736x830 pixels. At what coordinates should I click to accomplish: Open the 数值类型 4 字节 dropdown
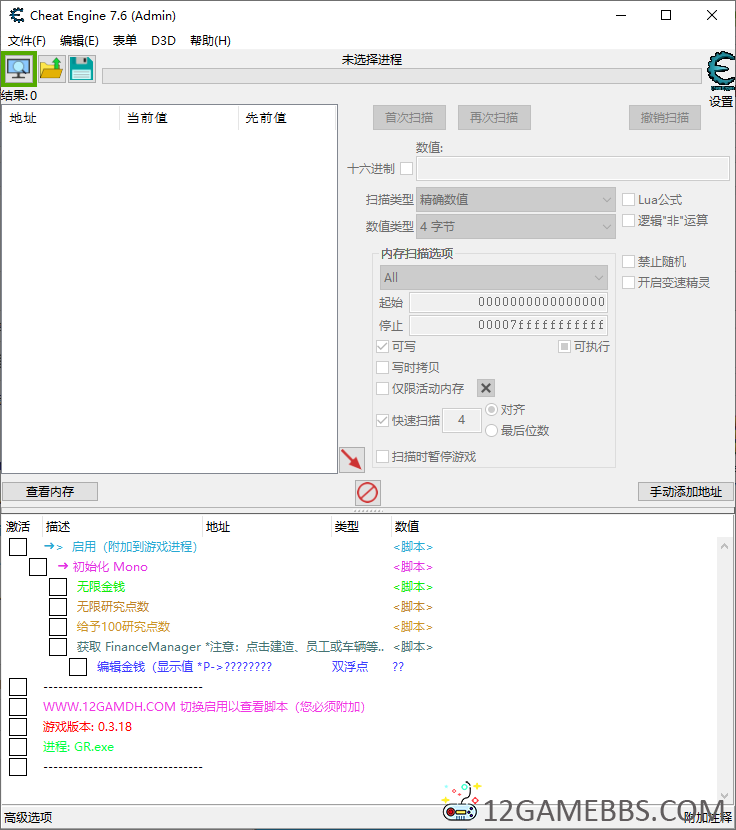516,227
